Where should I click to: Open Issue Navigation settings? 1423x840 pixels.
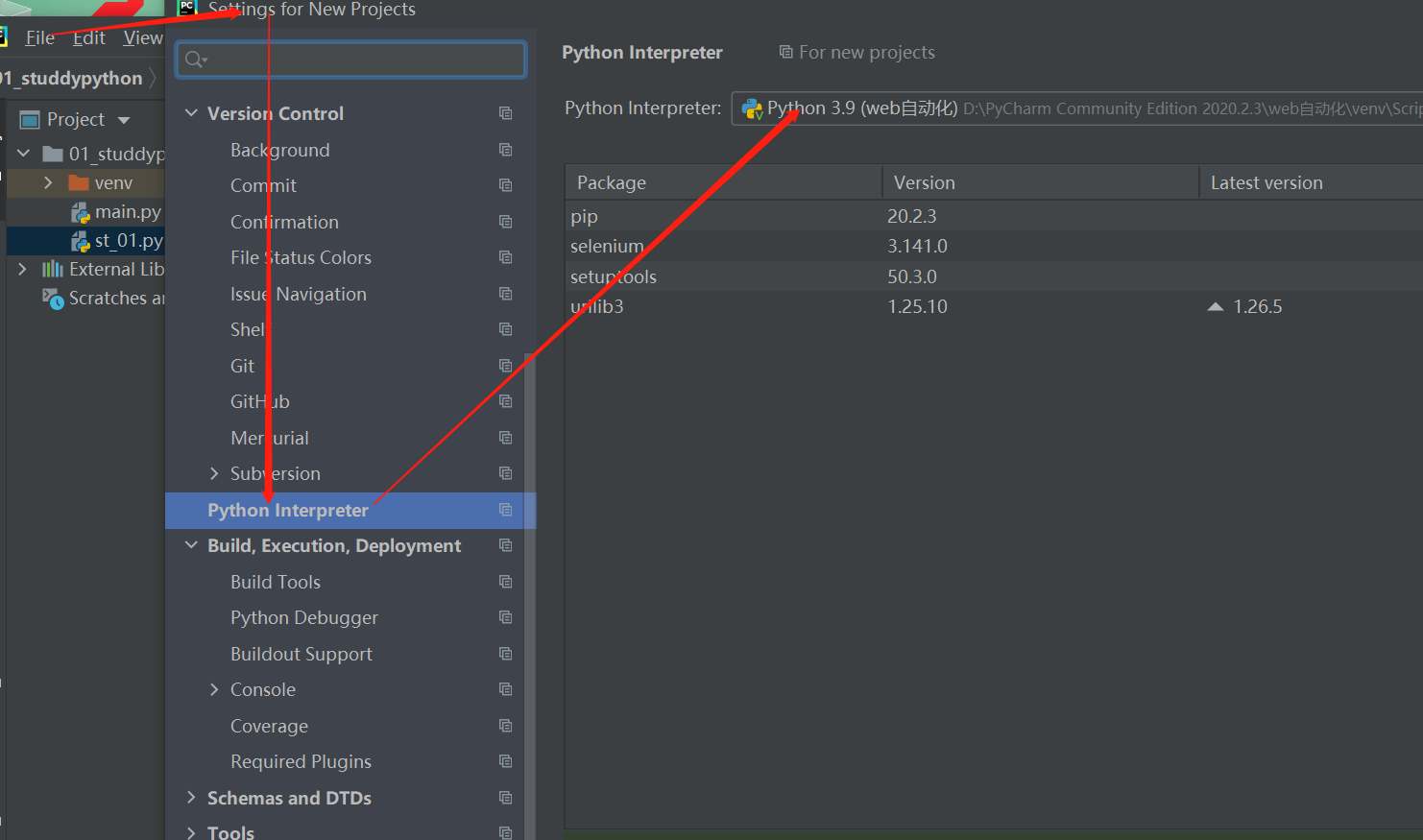299,294
